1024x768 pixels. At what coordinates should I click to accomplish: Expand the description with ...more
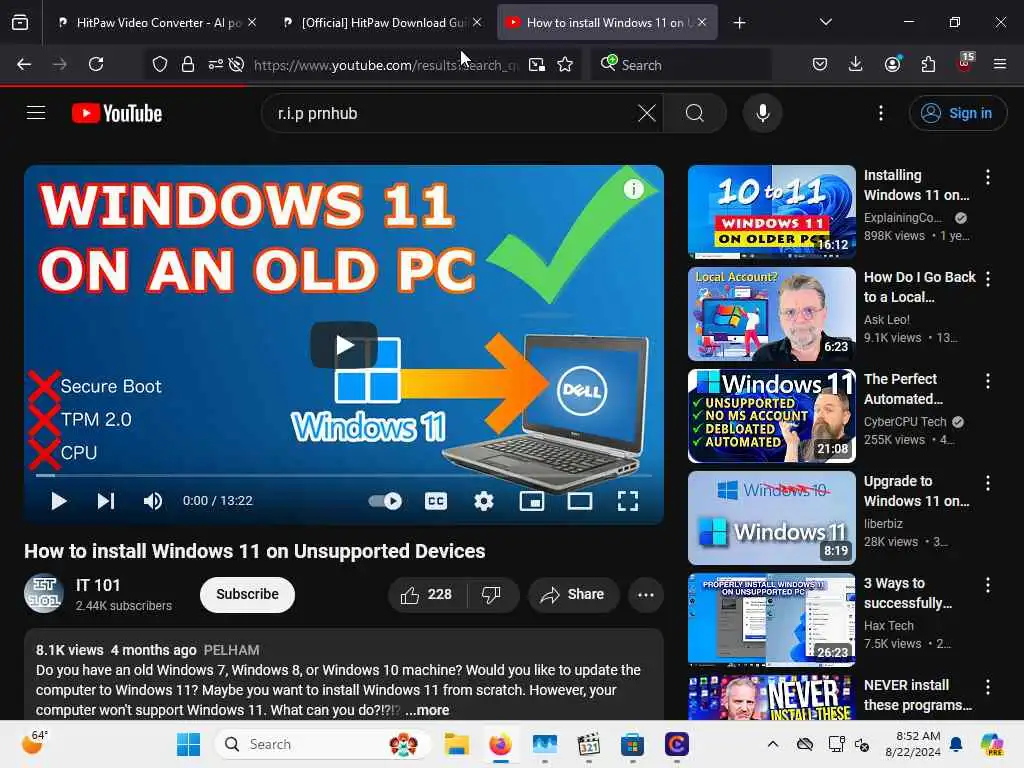(427, 710)
